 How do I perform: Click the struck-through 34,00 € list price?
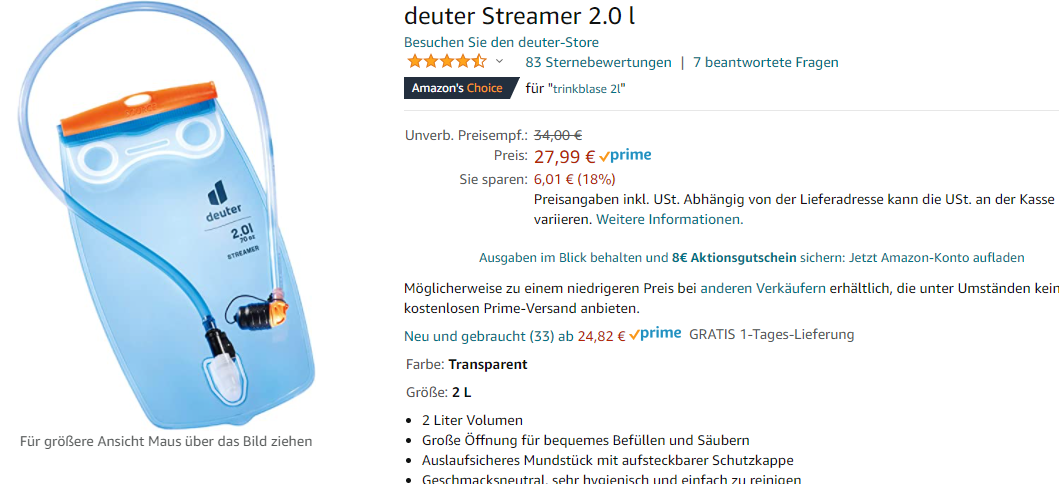click(x=558, y=135)
